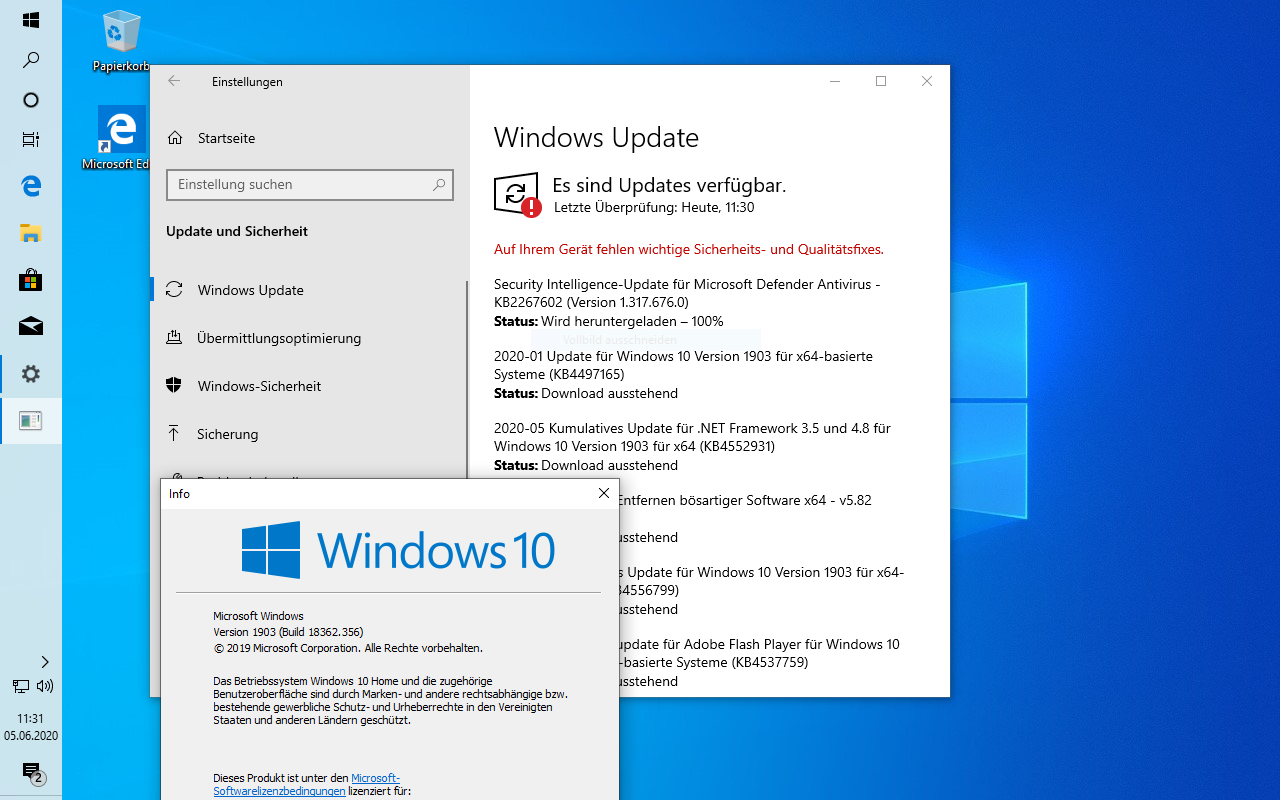1280x800 pixels.
Task: Click the Windows Update page title
Action: coord(596,137)
